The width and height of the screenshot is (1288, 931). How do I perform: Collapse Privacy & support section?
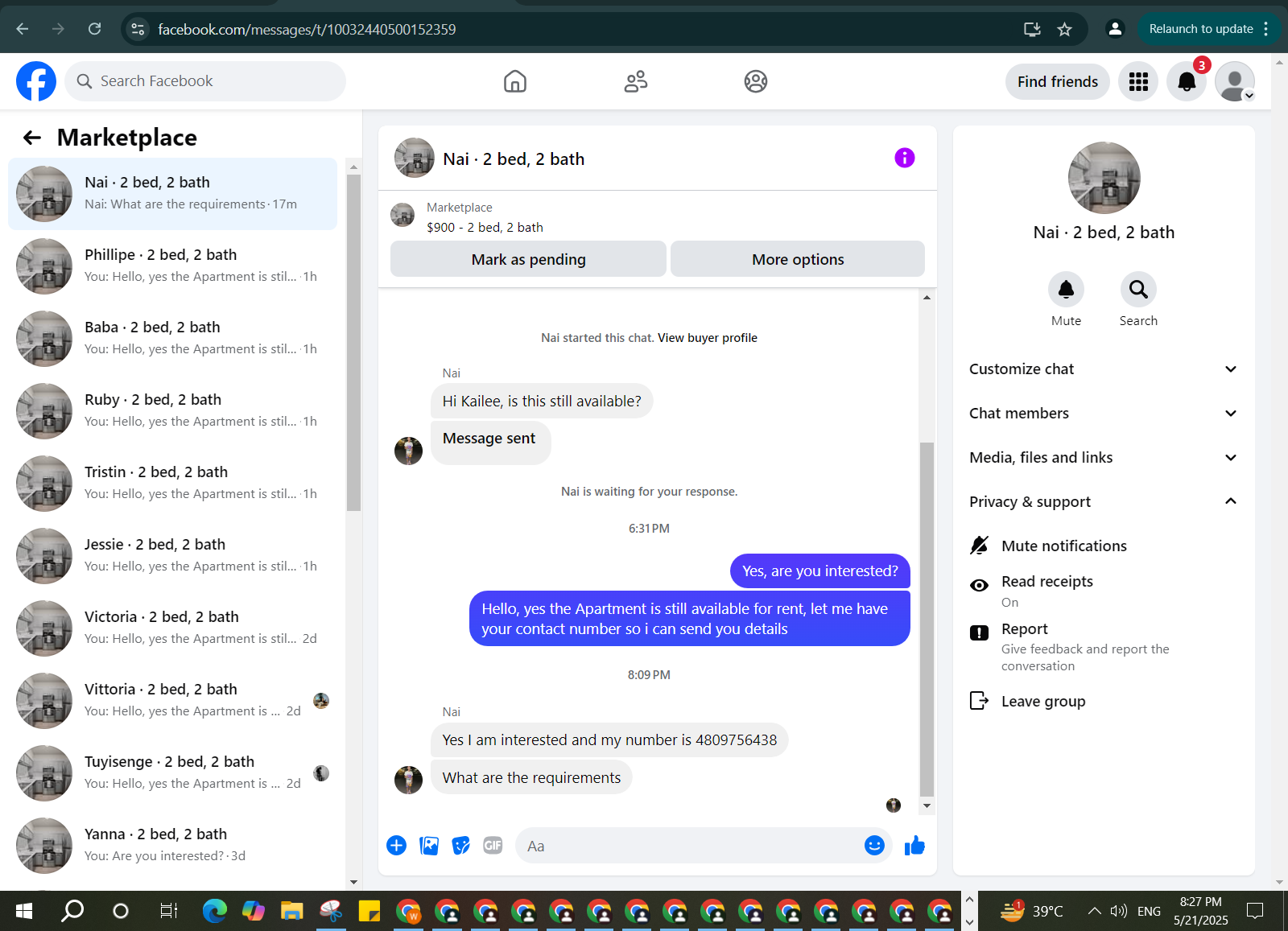click(1104, 502)
